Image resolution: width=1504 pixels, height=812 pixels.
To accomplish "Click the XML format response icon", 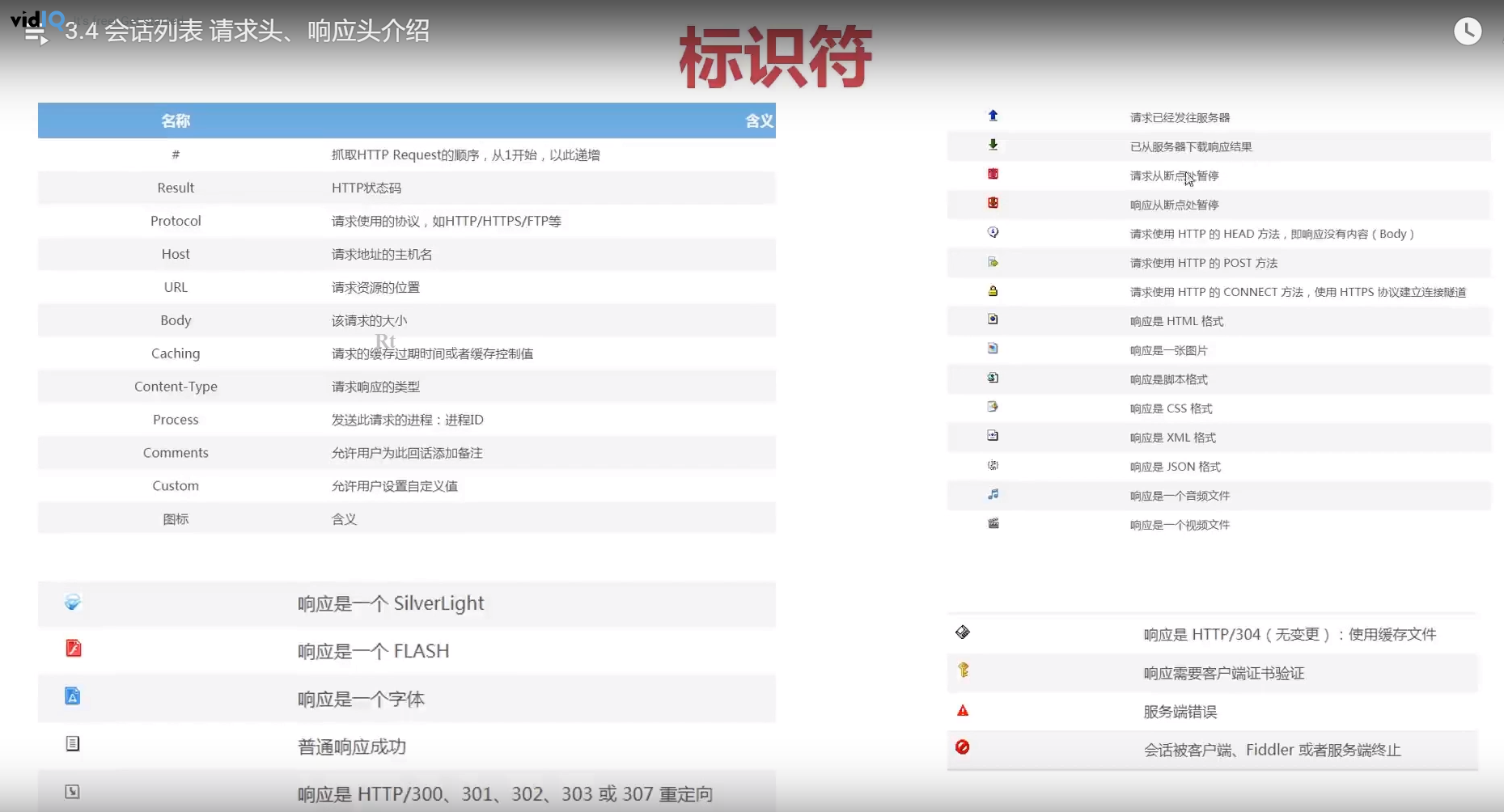I will click(x=993, y=436).
